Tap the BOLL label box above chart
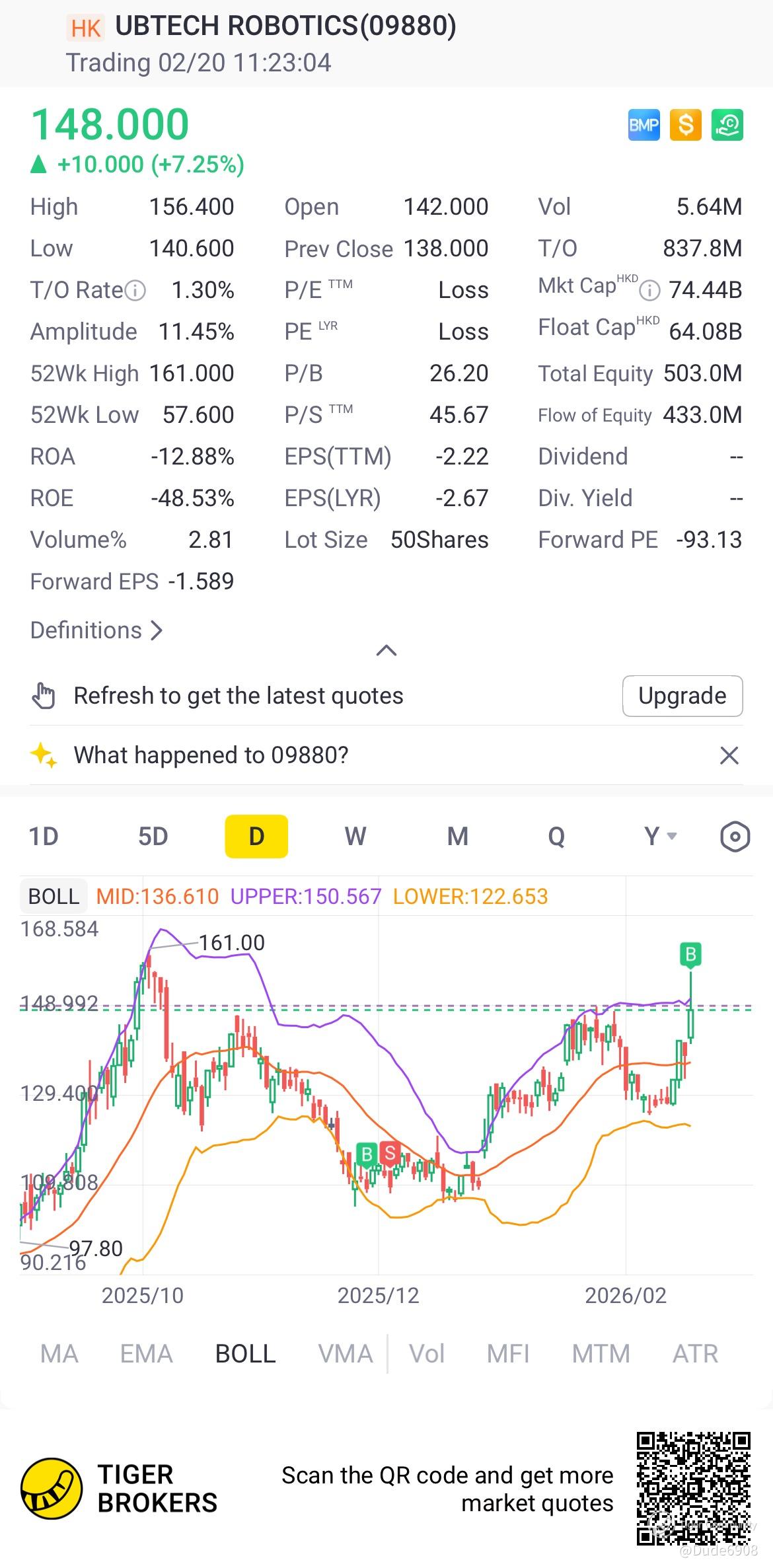Screen dimensions: 773x1568 54,897
